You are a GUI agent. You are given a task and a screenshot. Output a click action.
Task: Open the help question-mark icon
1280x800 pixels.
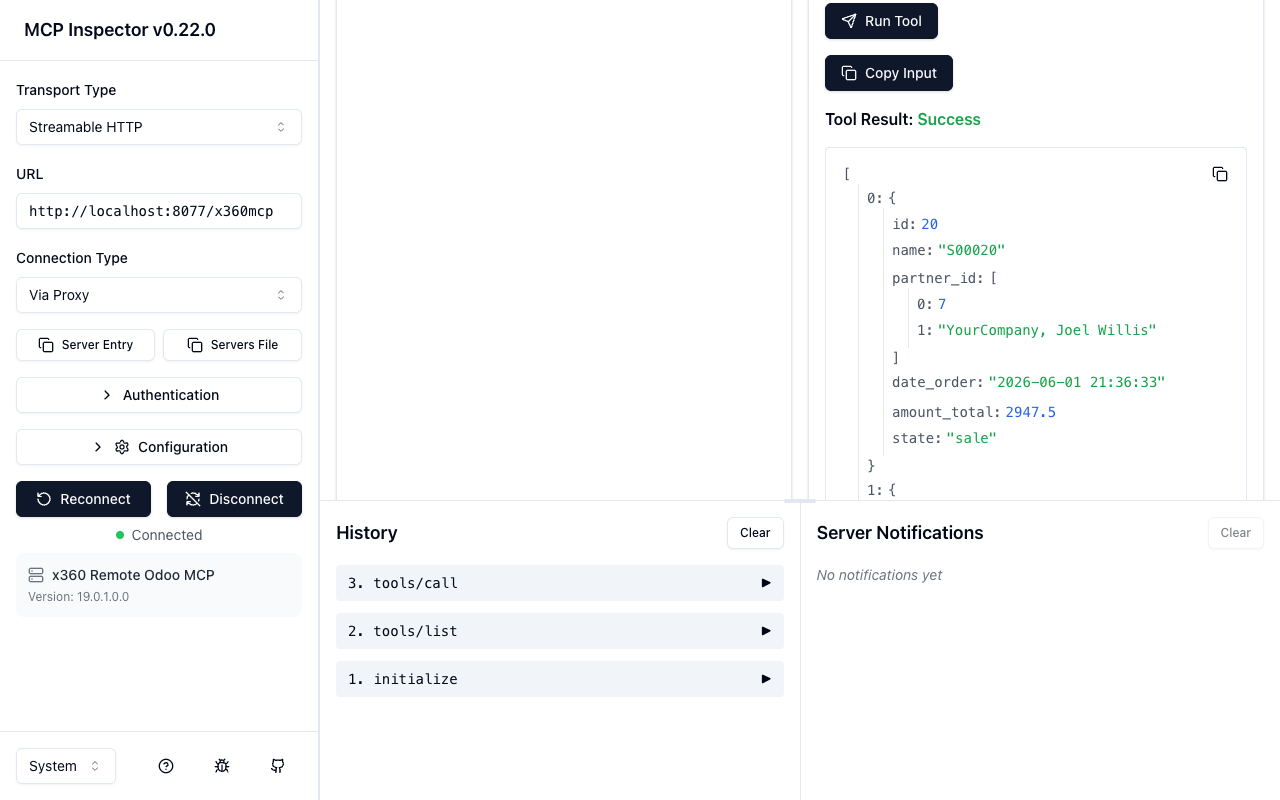tap(166, 766)
